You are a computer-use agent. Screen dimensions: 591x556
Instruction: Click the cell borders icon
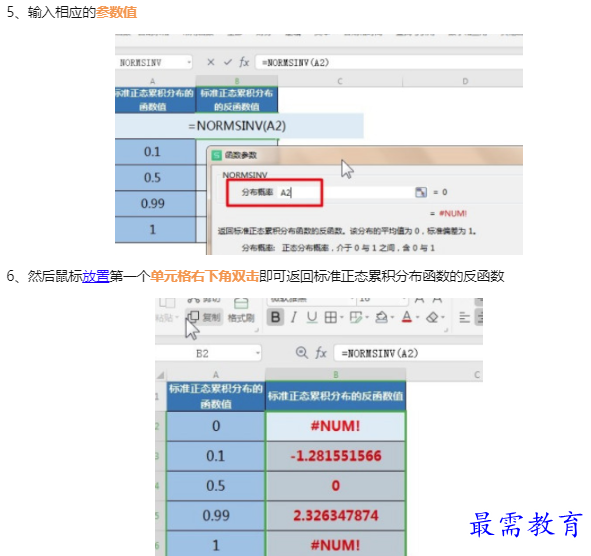click(331, 317)
